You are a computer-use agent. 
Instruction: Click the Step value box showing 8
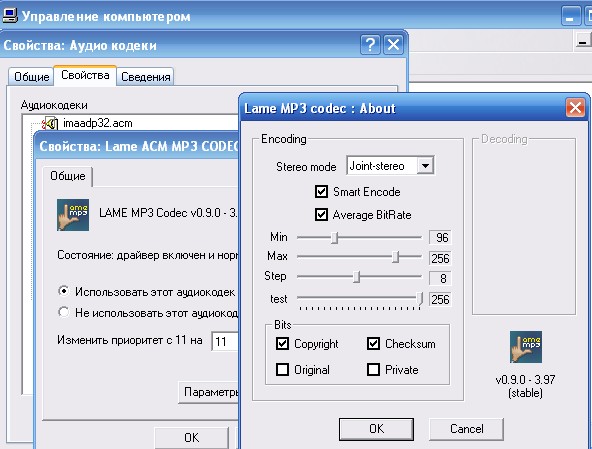coord(440,279)
